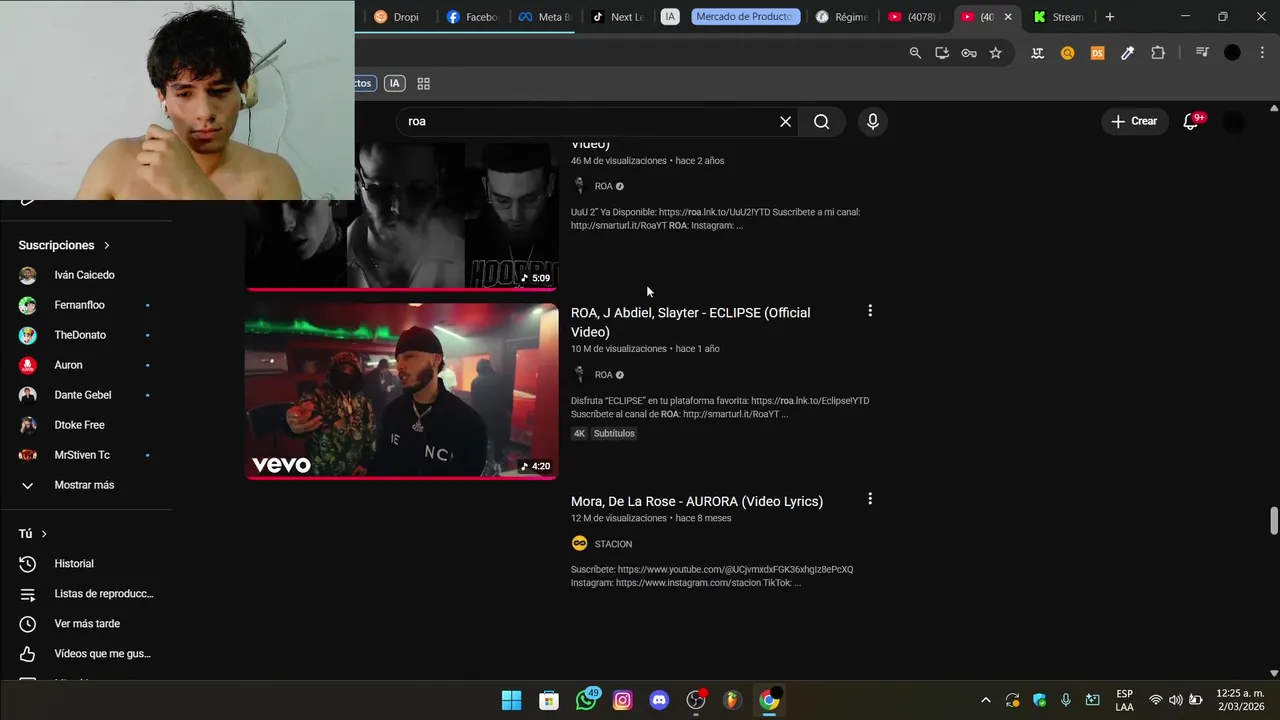Open more options for ECLIPSE video
This screenshot has height=720, width=1280.
click(x=870, y=311)
